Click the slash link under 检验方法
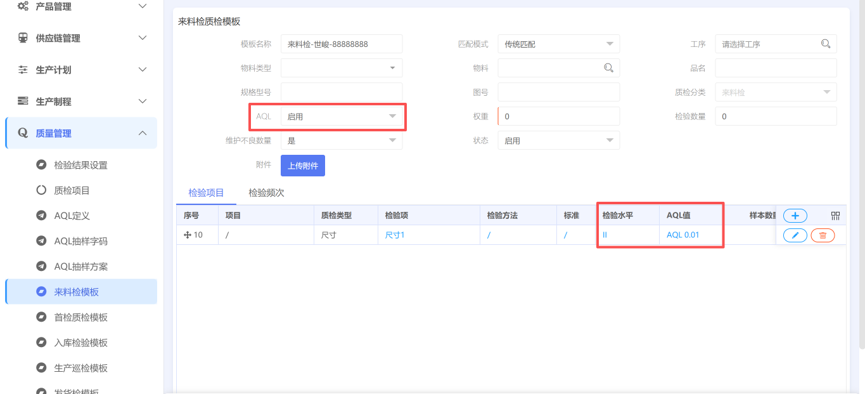The height and width of the screenshot is (394, 865). (x=488, y=235)
